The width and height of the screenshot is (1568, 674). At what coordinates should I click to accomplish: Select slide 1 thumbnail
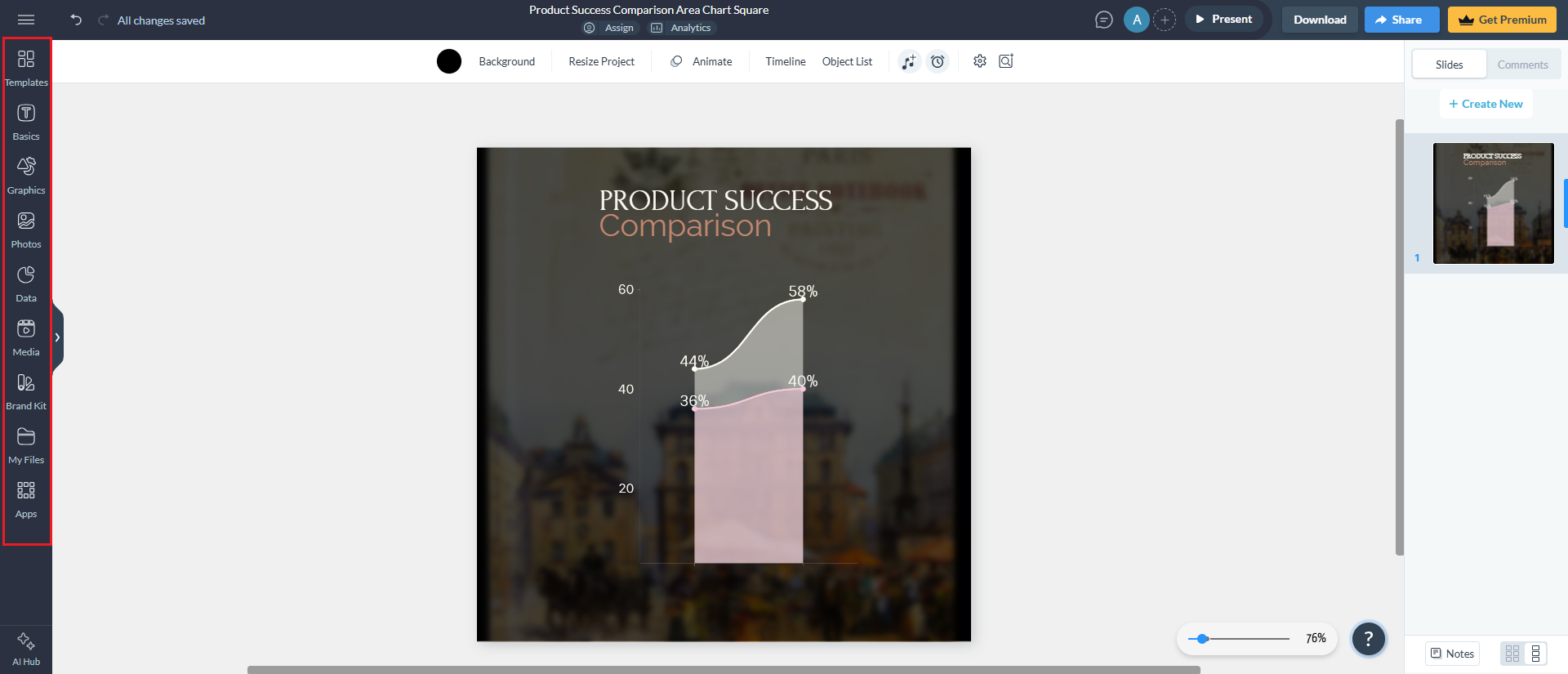1494,203
